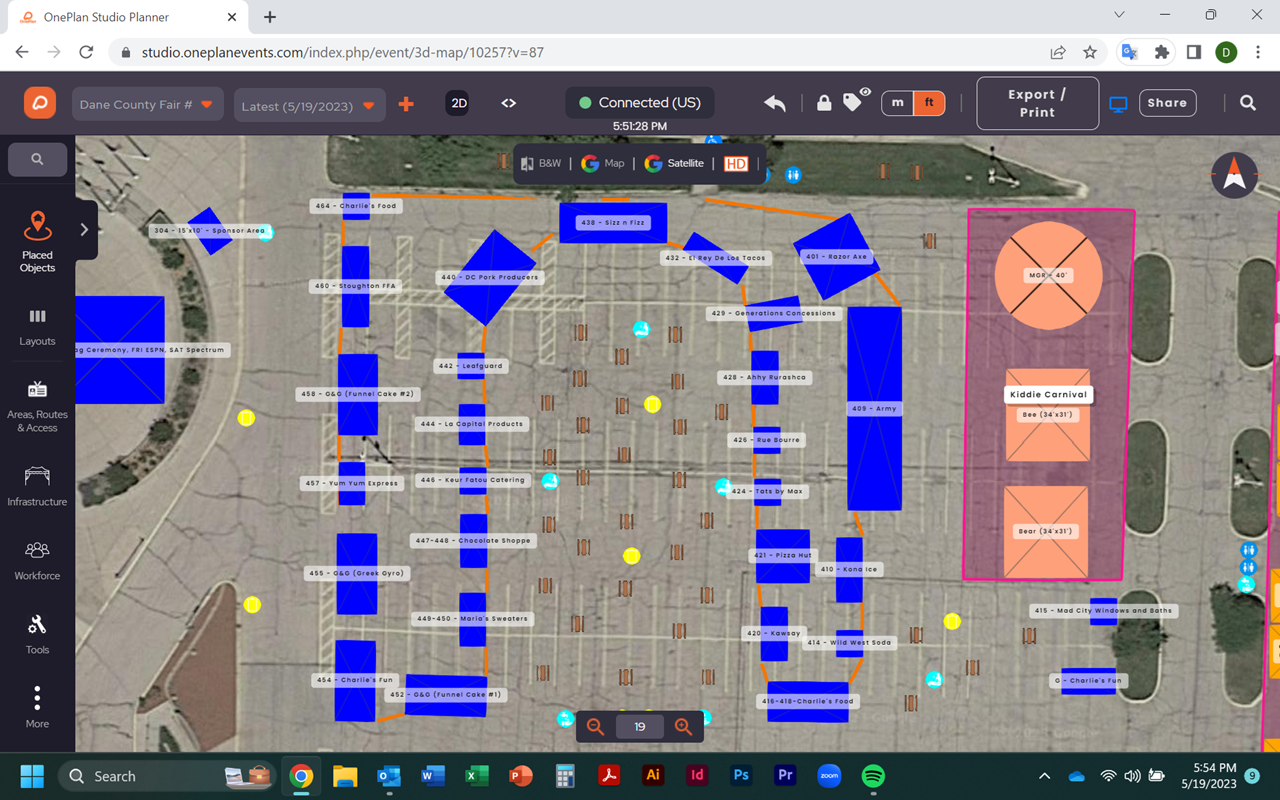This screenshot has height=800, width=1280.
Task: Expand the sidebar using the chevron arrow
Action: (85, 229)
